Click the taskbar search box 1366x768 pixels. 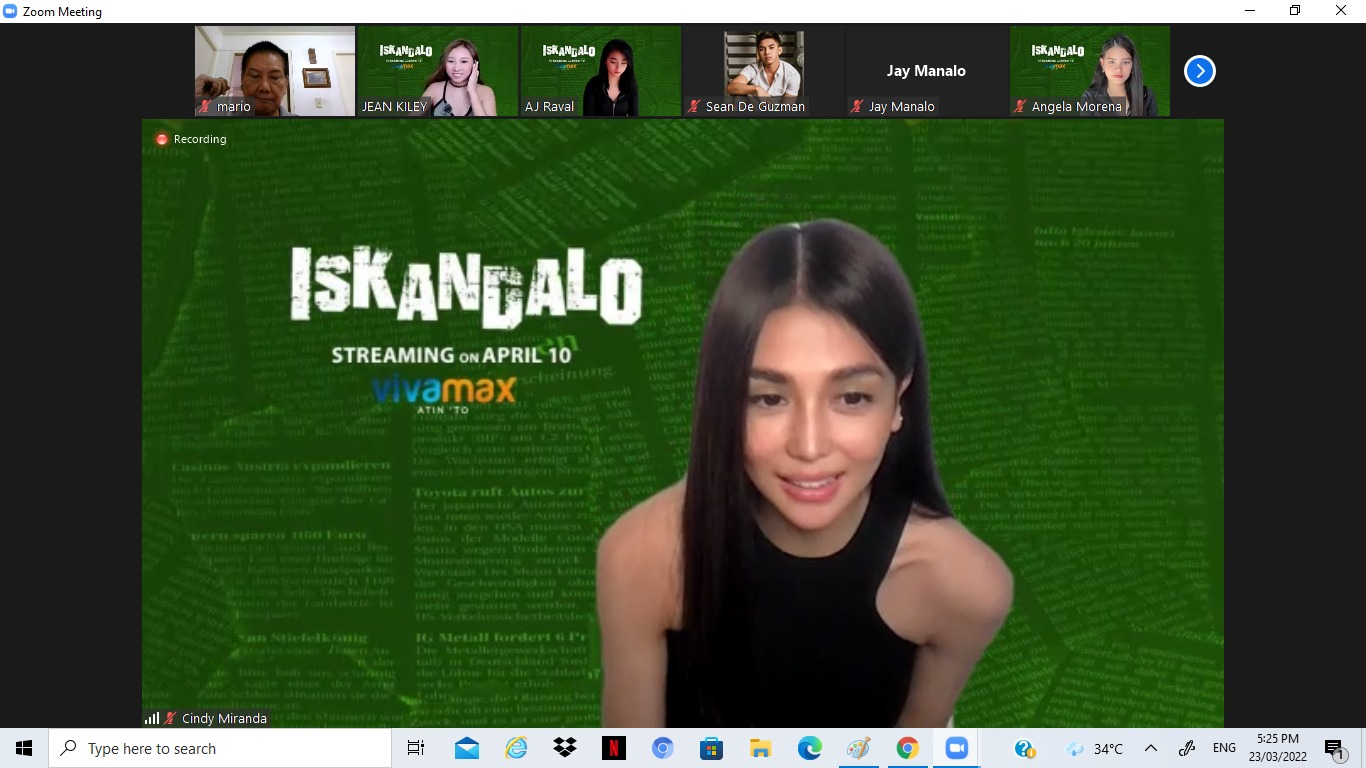click(x=220, y=748)
